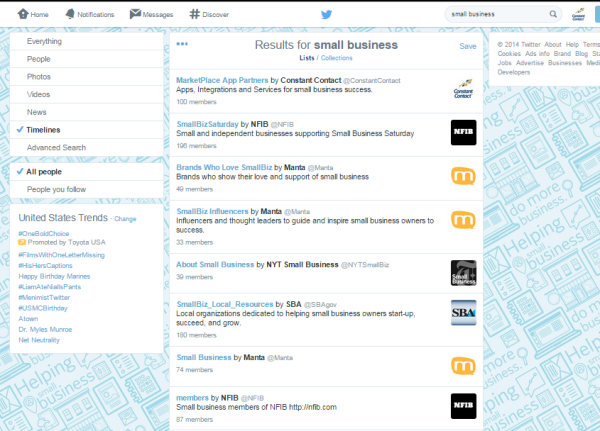Image resolution: width=600 pixels, height=431 pixels.
Task: Open the Brands Who Love SmallBiz list
Action: pos(224,168)
